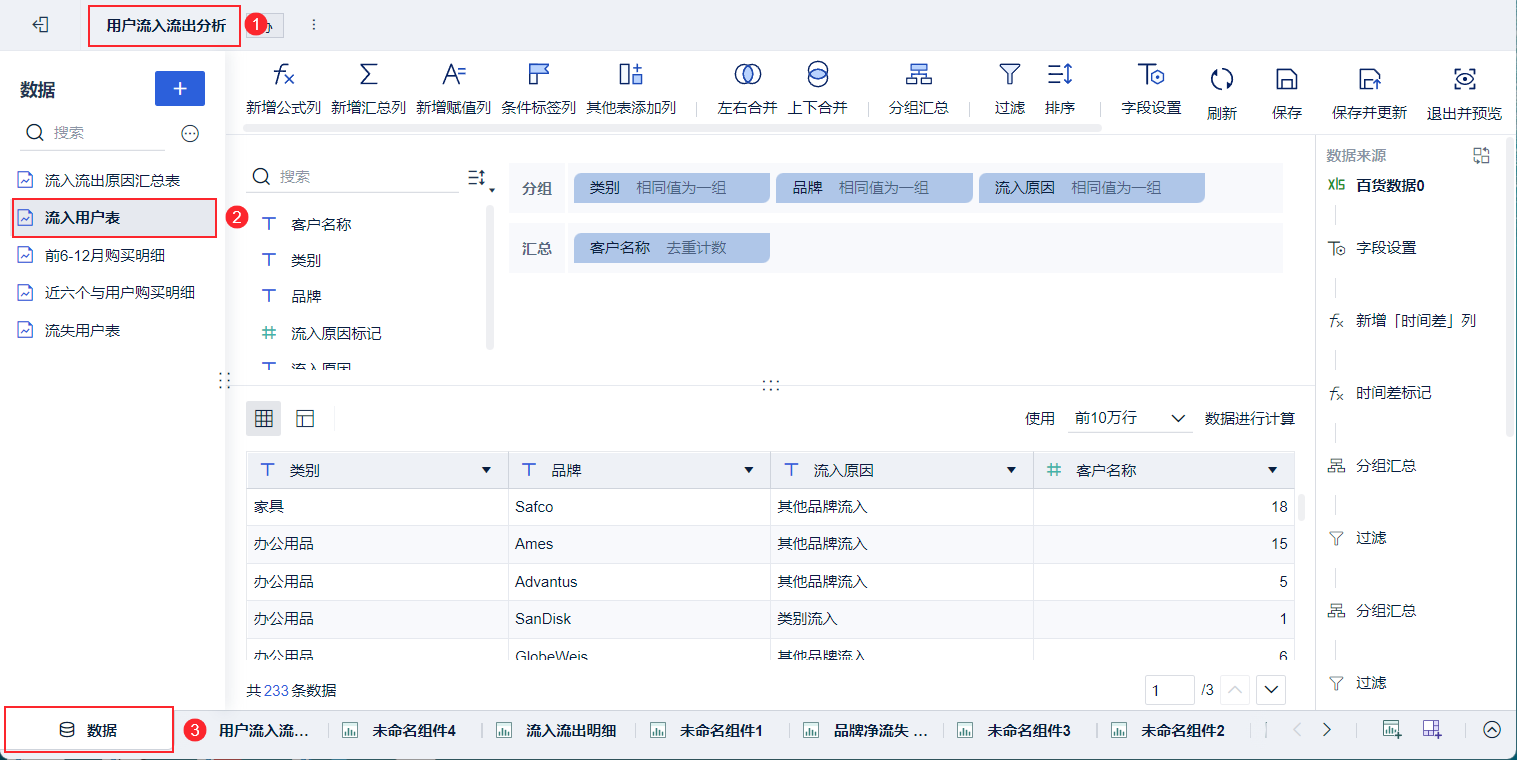Open the 时间差标记 step

pyautogui.click(x=1379, y=393)
